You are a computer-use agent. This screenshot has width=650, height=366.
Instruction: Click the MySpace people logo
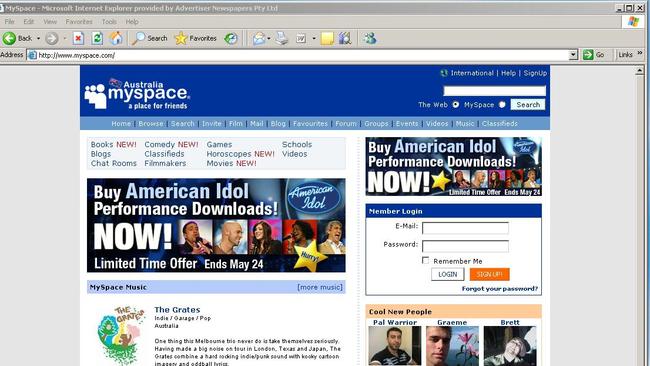click(95, 97)
